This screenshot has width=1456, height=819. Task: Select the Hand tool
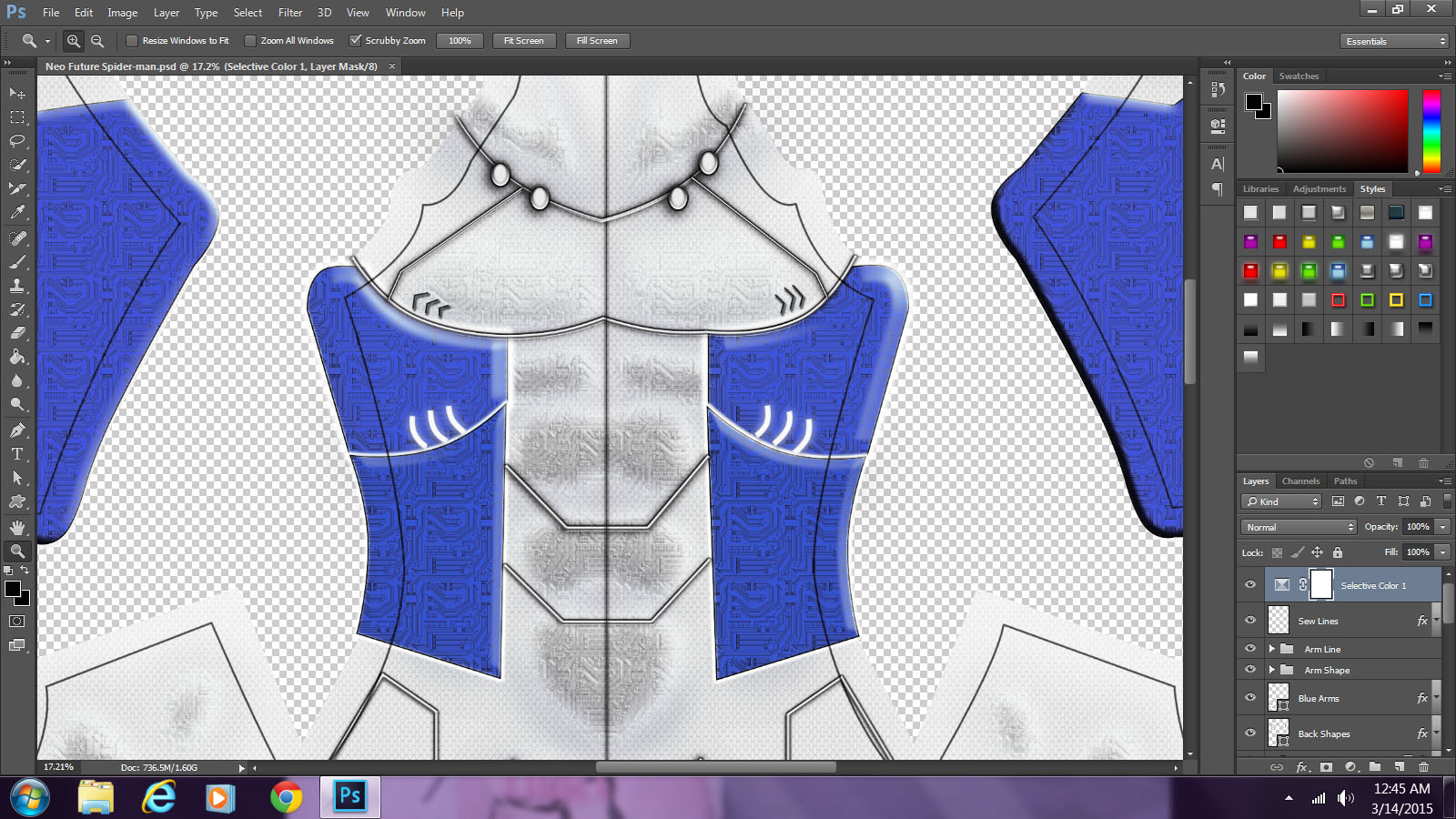point(17,527)
